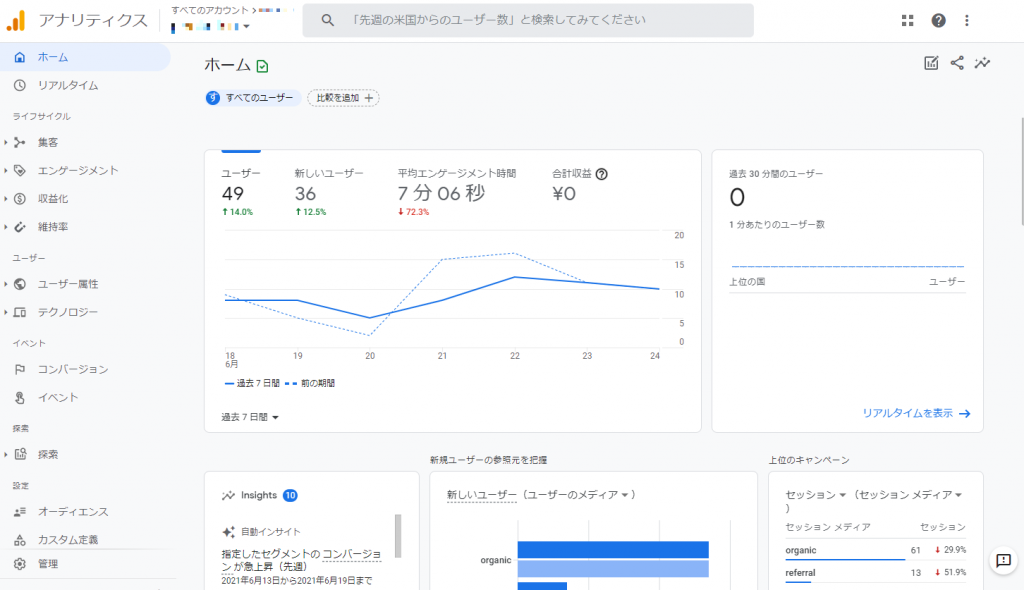Click the すべてのユーザー segment chip
The image size is (1024, 590).
252,98
